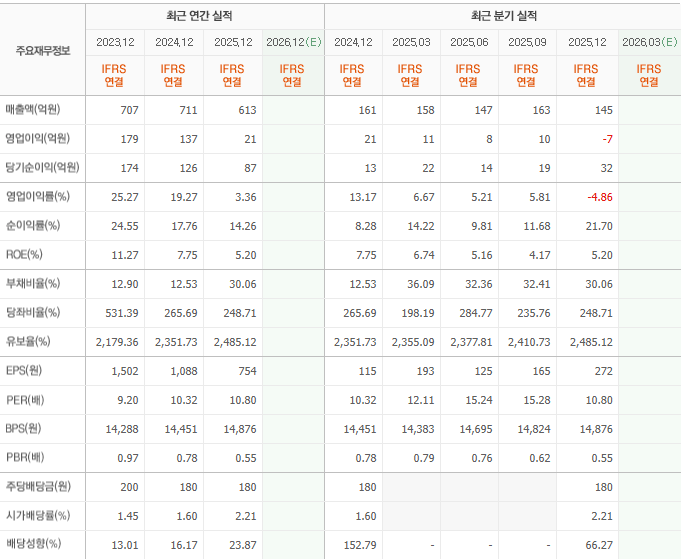Click the 최근 연간 실적 header
Screen dimensions: 693x559
coord(199,16)
